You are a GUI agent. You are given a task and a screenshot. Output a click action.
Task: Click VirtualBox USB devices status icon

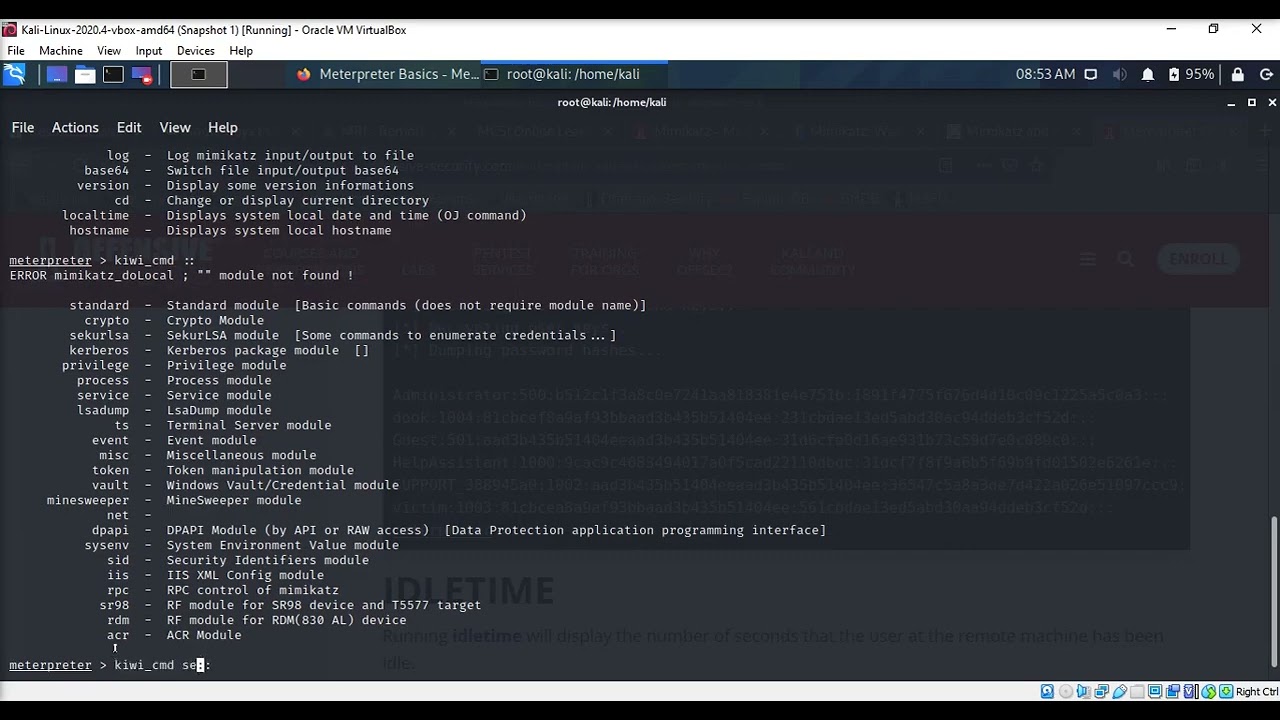[1119, 691]
